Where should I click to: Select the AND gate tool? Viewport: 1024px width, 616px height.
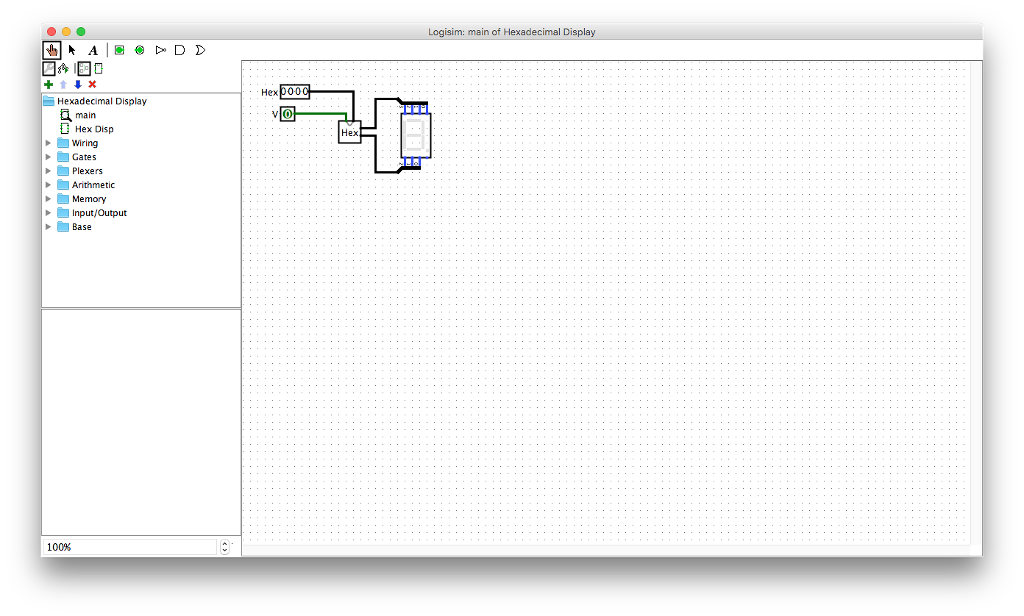coord(179,49)
